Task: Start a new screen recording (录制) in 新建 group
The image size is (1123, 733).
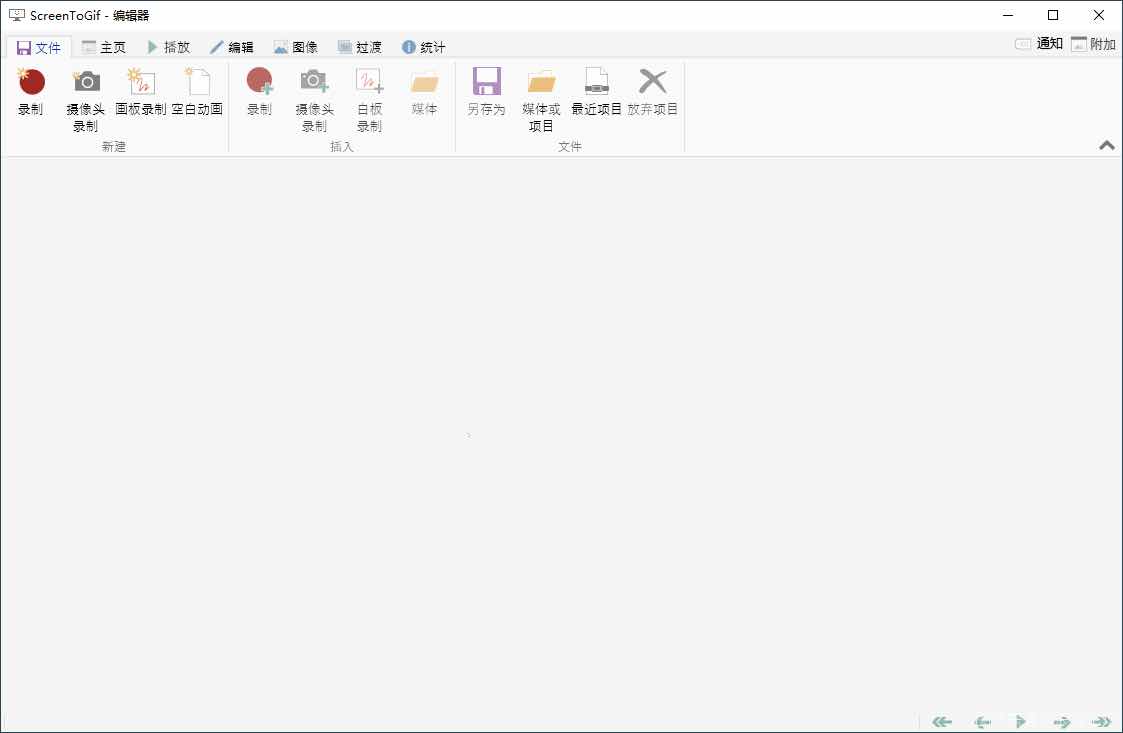Action: [31, 92]
